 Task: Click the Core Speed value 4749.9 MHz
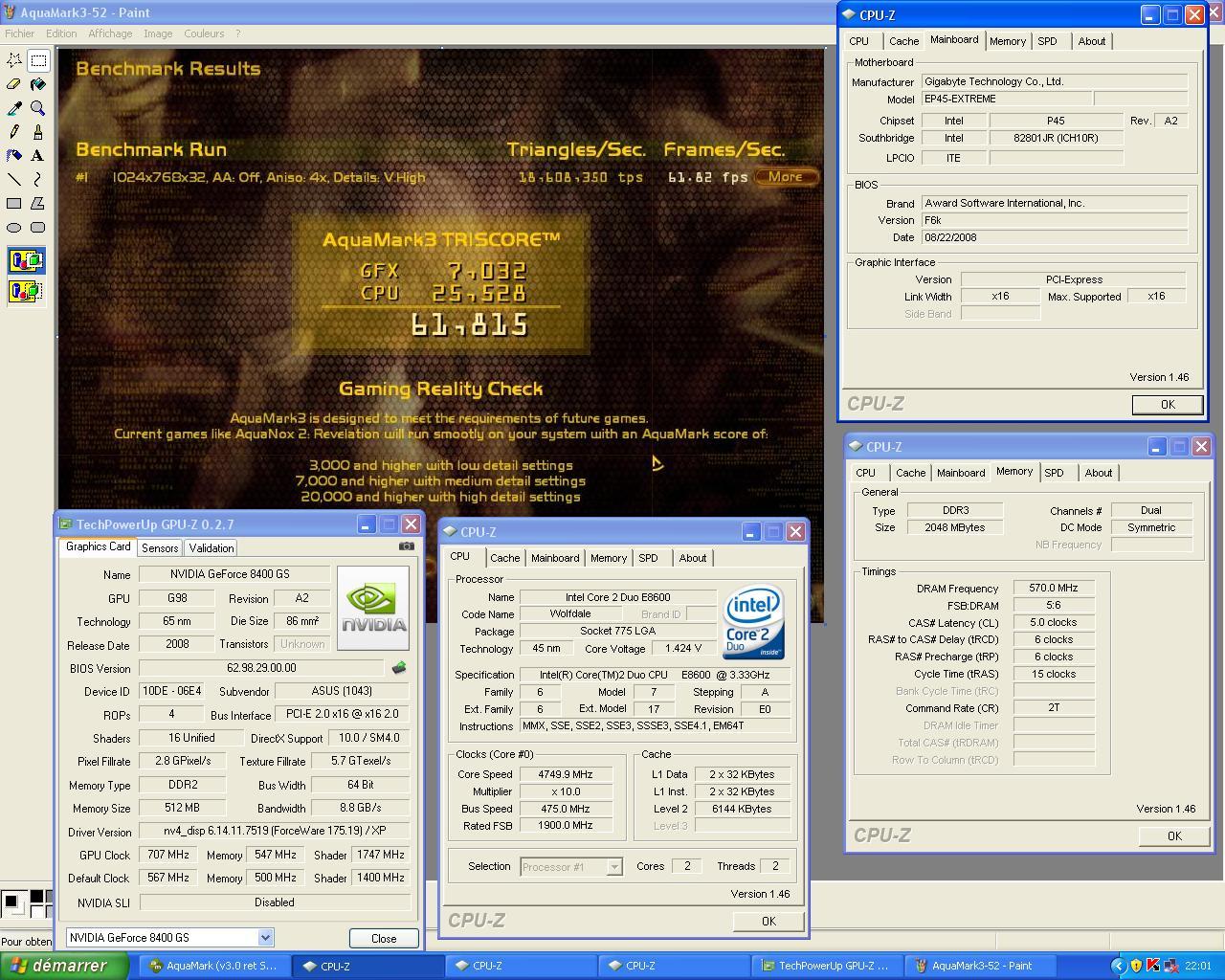[x=566, y=774]
